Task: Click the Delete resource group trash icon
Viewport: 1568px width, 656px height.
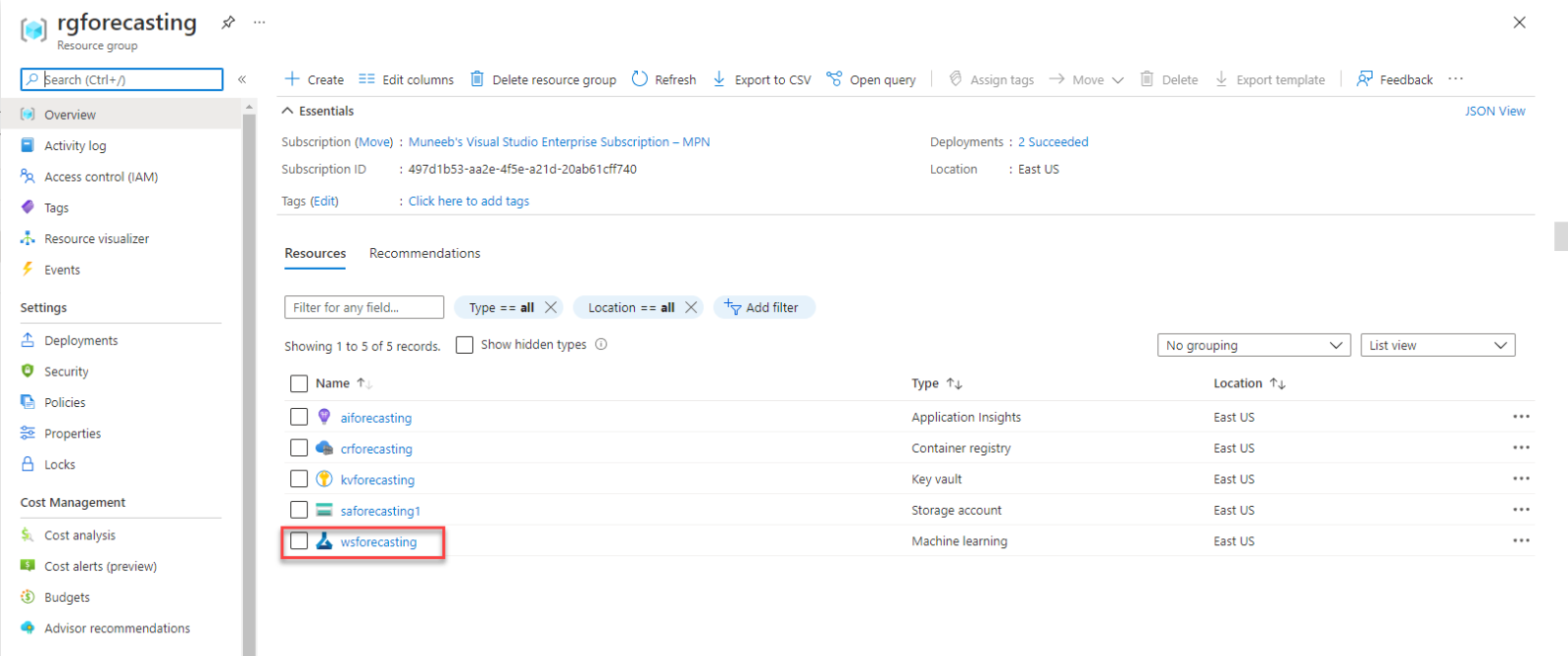Action: pos(477,79)
